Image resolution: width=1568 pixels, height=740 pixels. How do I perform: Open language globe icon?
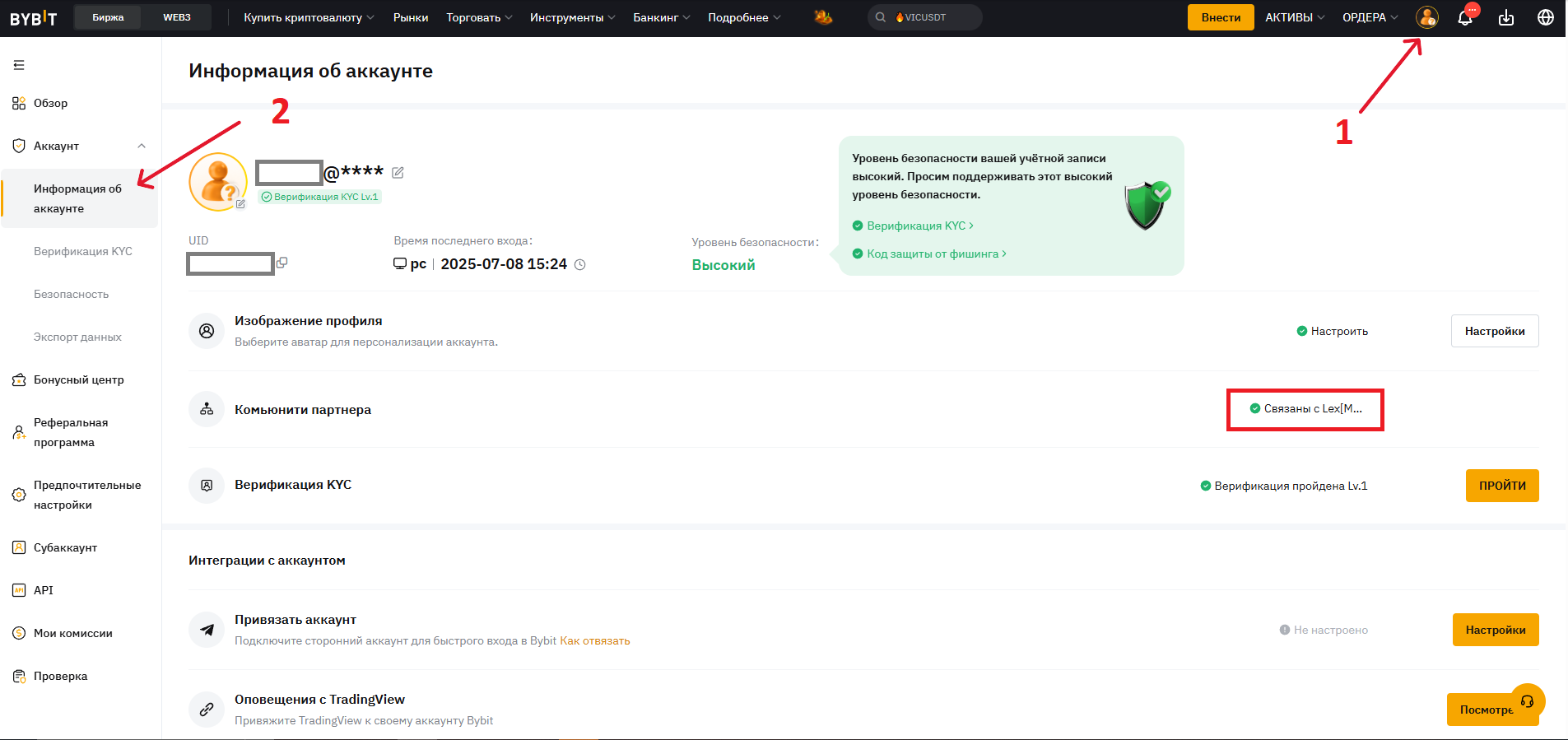tap(1546, 17)
